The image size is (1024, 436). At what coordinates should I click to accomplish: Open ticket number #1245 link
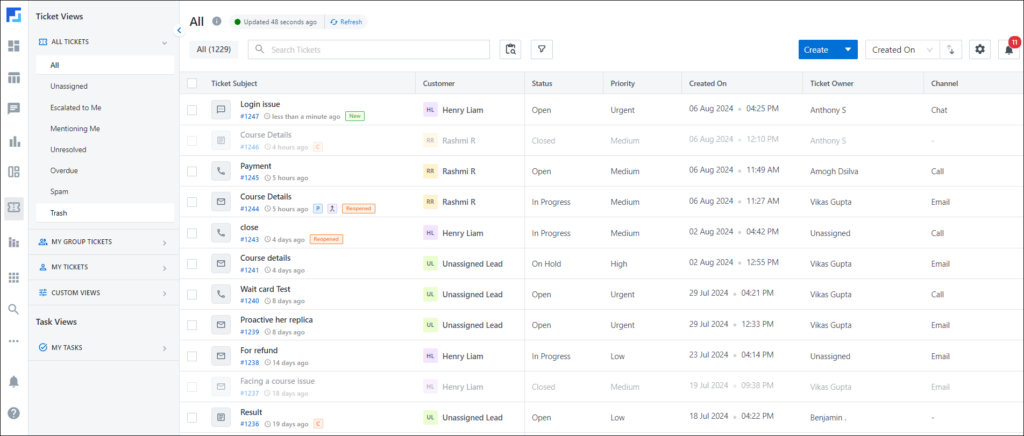coord(250,178)
